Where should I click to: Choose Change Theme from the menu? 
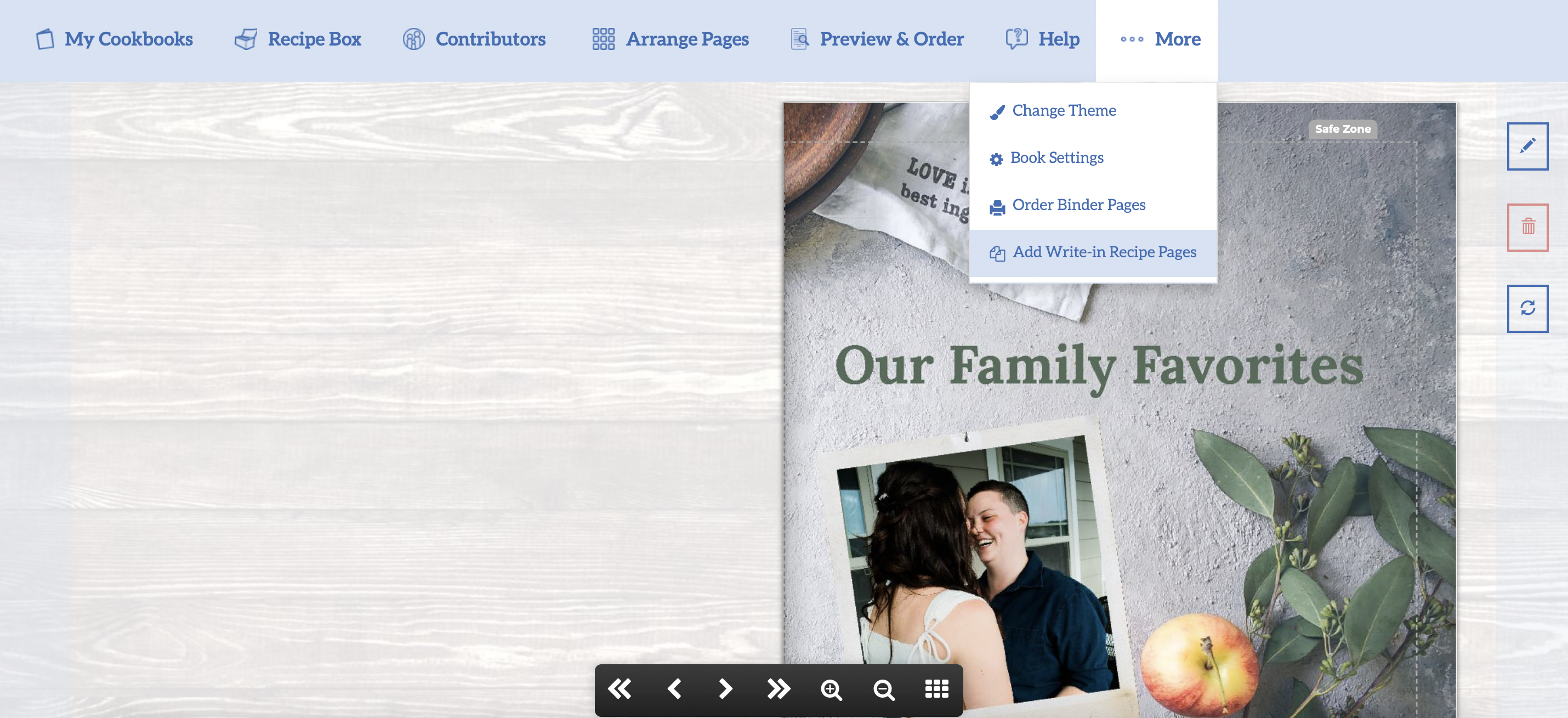[x=1093, y=111]
